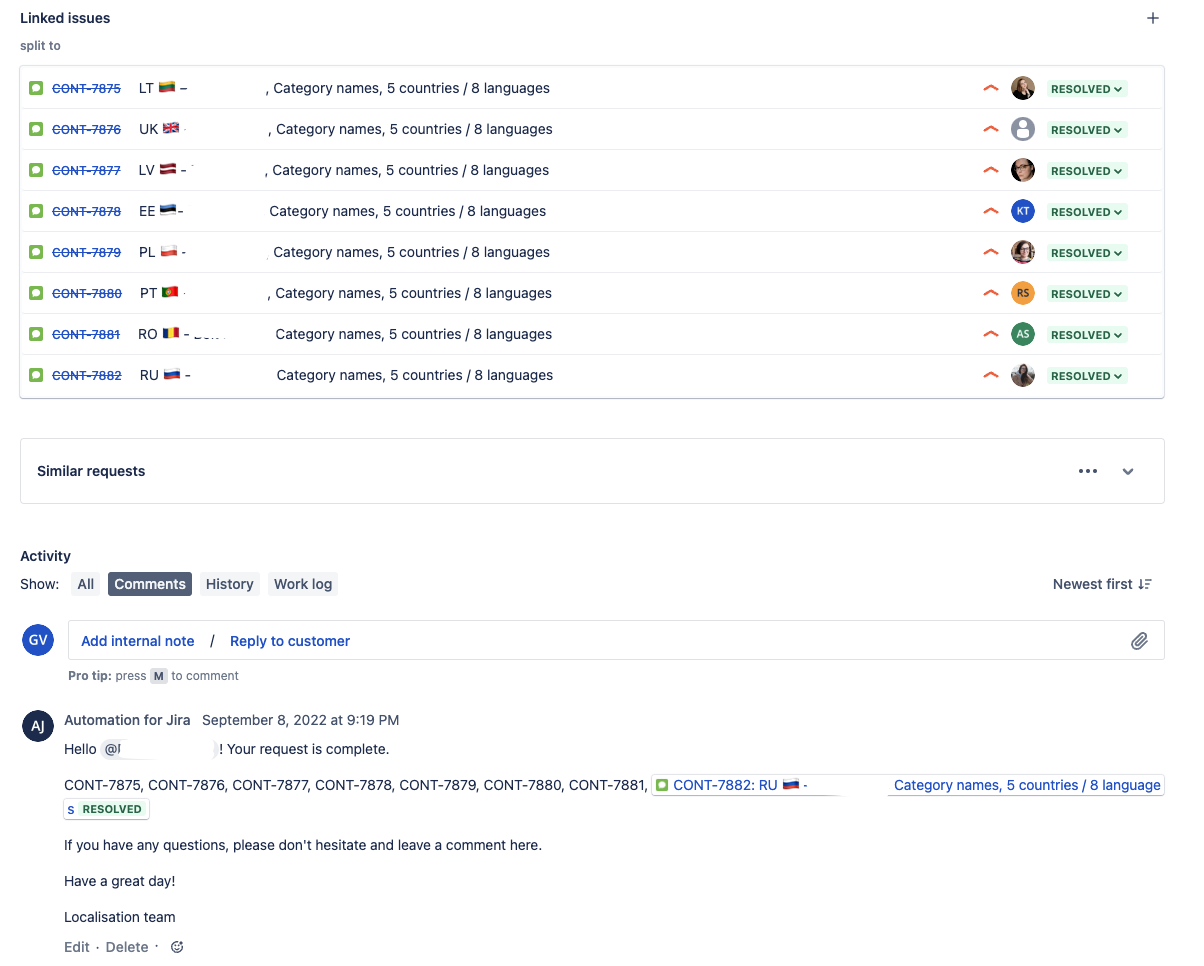Open RESOLVED status dropdown for CONT-7878
The height and width of the screenshot is (966, 1204).
1087,212
